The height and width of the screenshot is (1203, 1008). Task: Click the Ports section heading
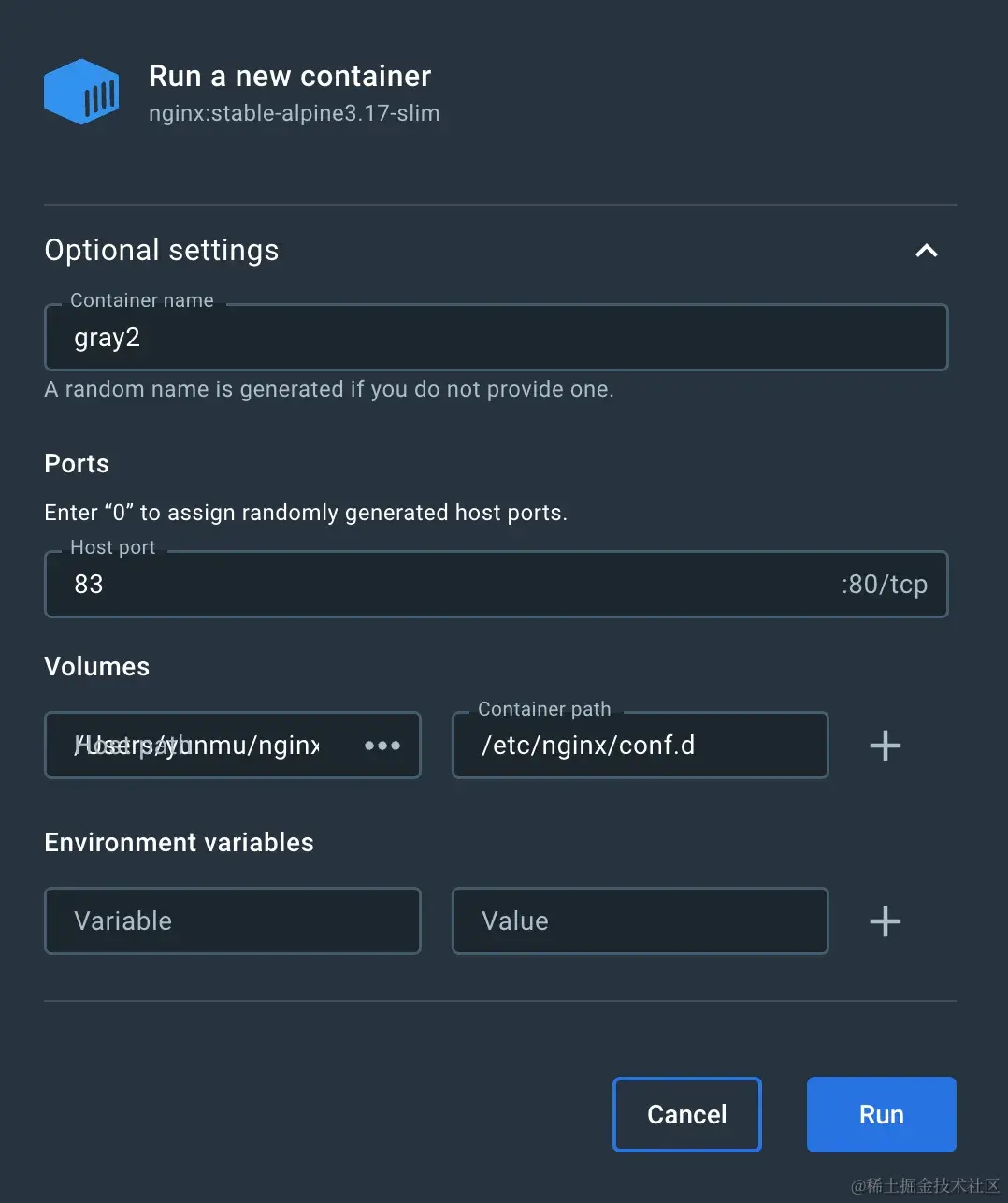pos(77,464)
